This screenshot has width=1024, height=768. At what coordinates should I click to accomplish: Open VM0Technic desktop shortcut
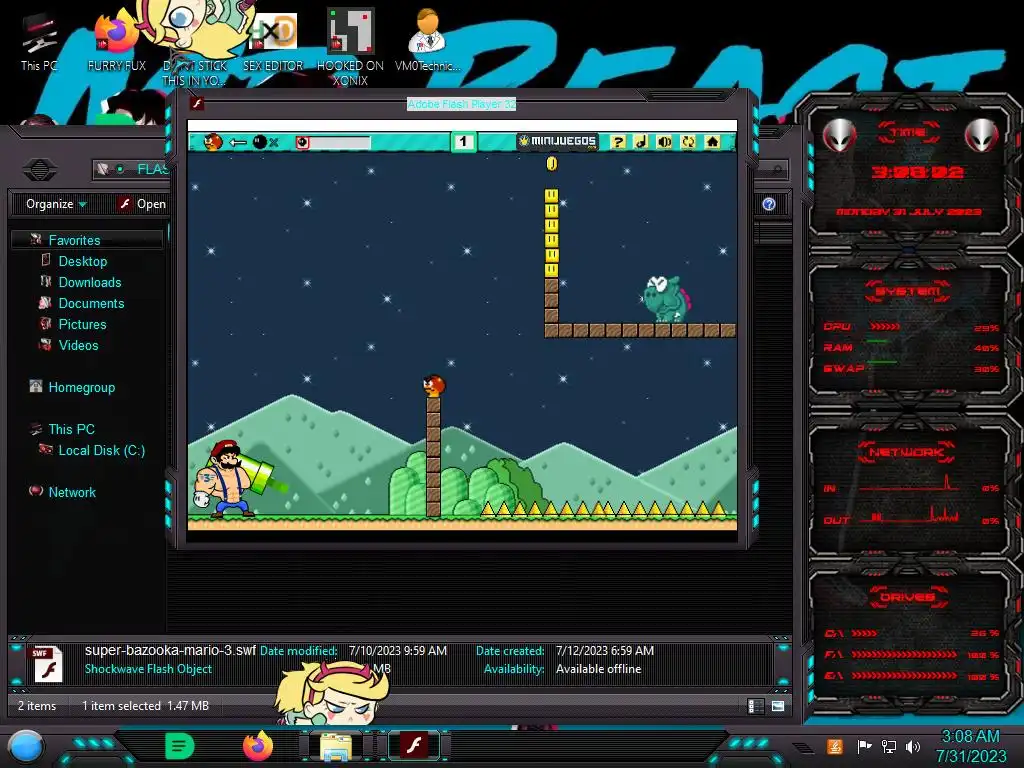click(427, 40)
